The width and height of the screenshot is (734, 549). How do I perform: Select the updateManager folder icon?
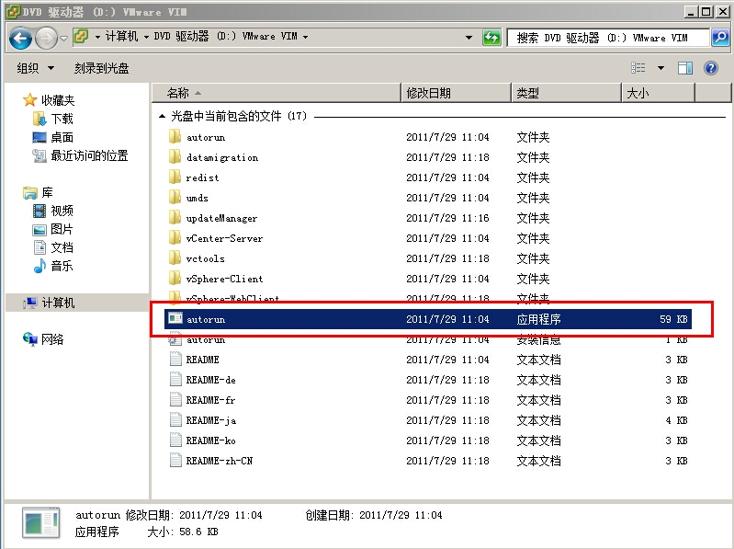(175, 217)
